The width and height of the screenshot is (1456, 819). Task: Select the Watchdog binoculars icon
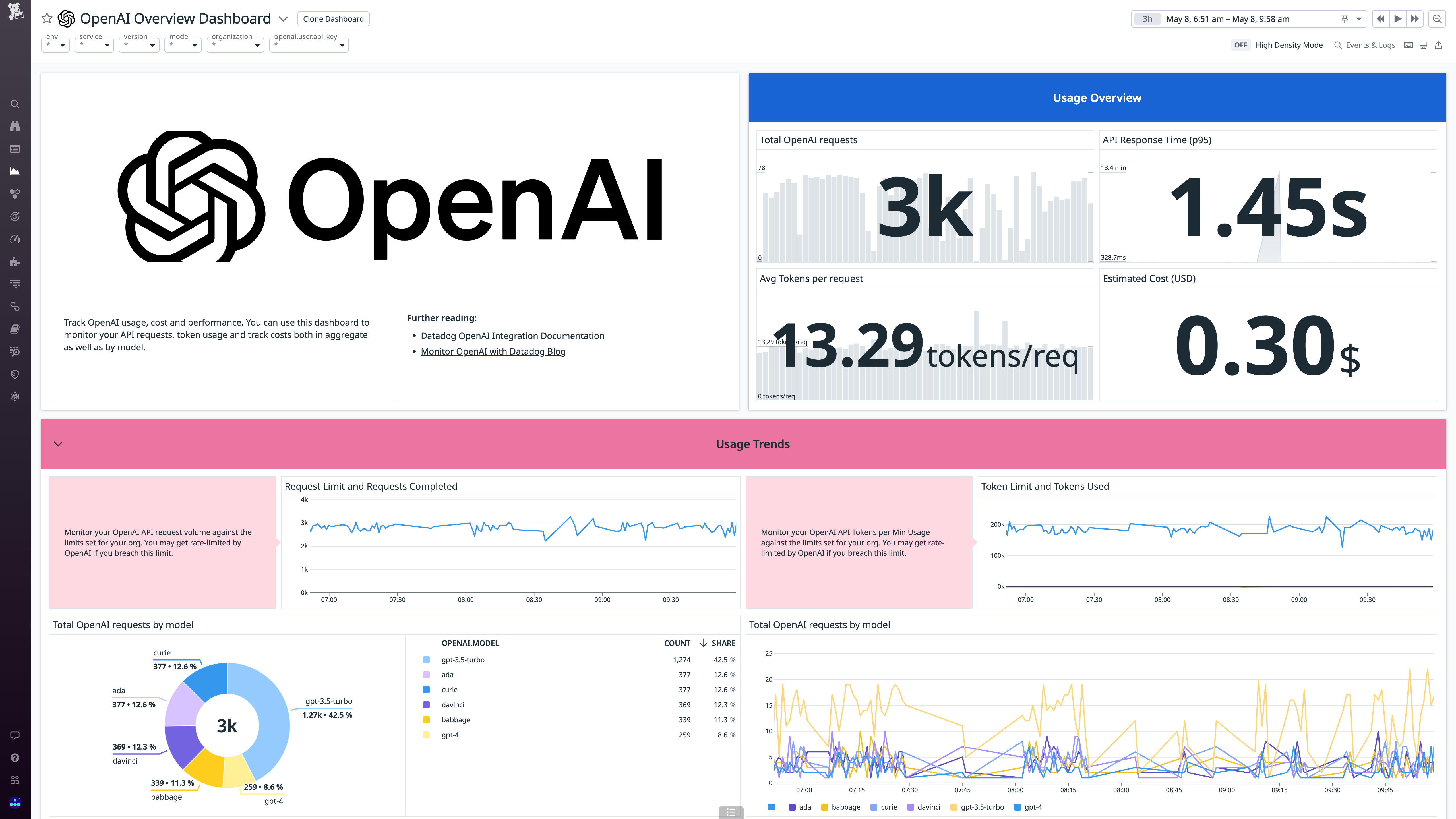15,127
